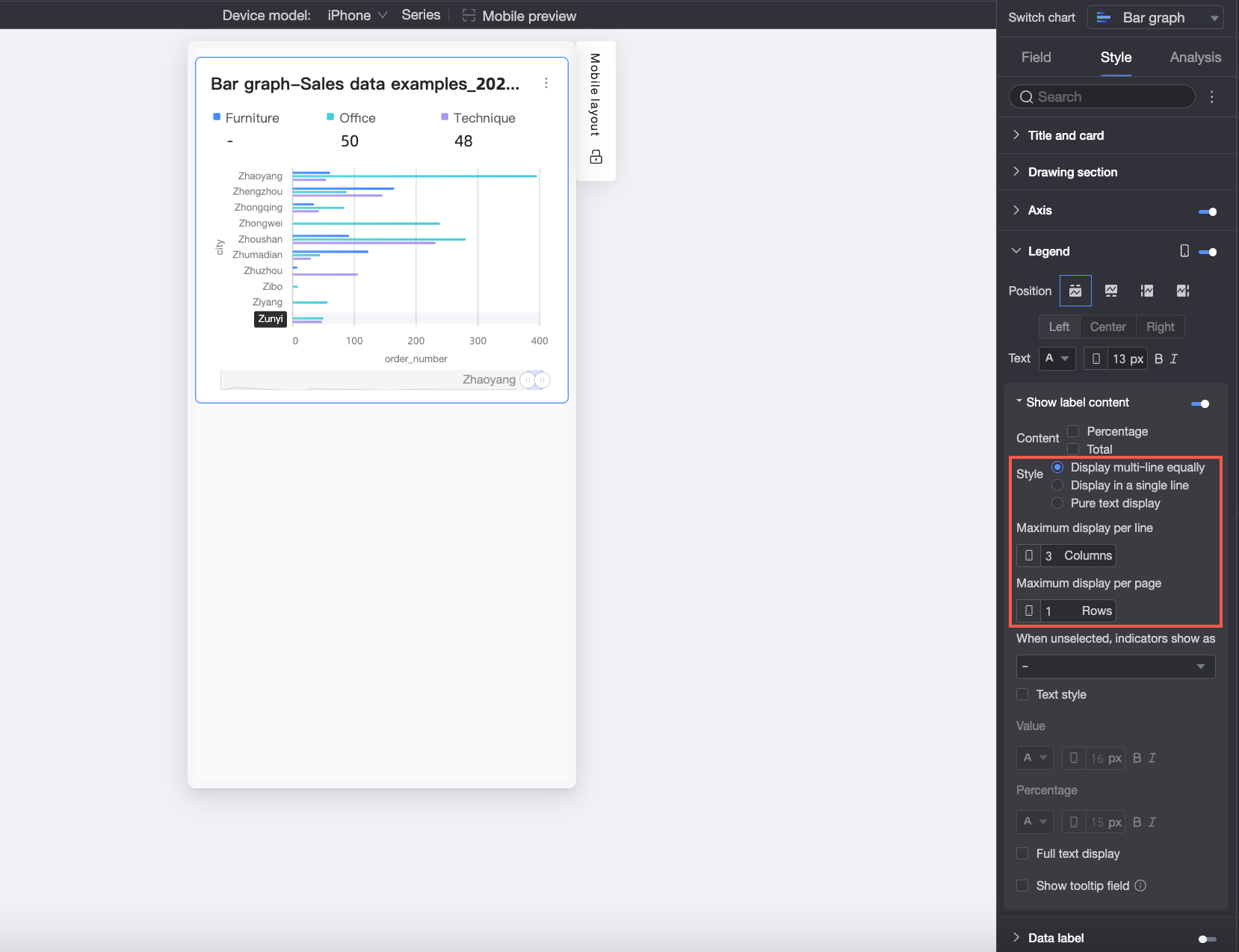Viewport: 1239px width, 952px height.
Task: Enable the Text style checkbox
Action: click(1022, 694)
